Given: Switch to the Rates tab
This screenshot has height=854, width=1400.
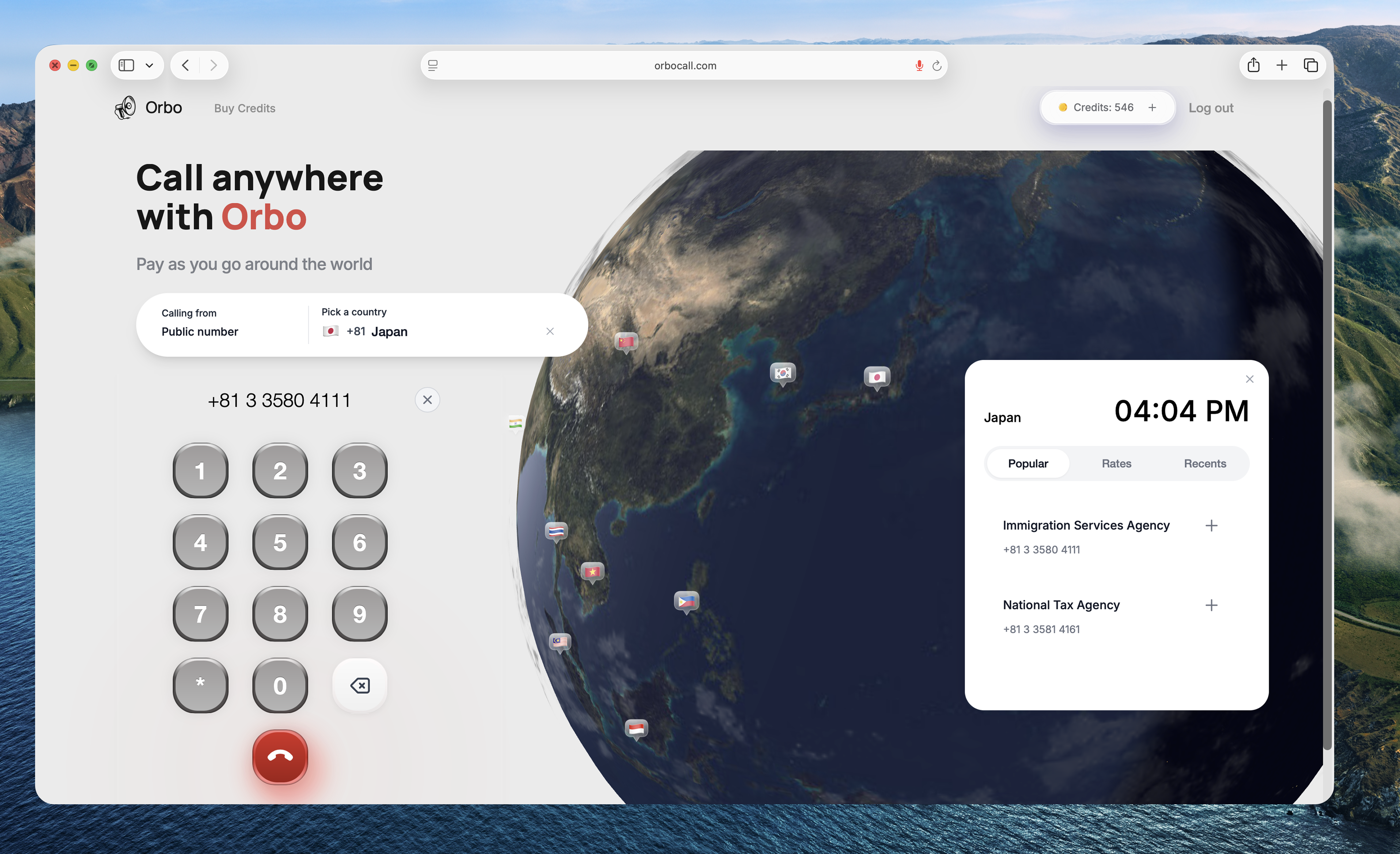Looking at the screenshot, I should tap(1116, 464).
